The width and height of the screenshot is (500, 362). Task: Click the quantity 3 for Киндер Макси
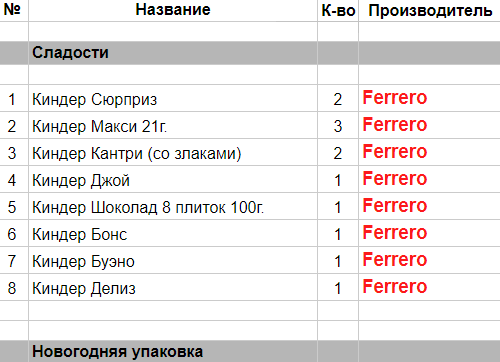(338, 126)
